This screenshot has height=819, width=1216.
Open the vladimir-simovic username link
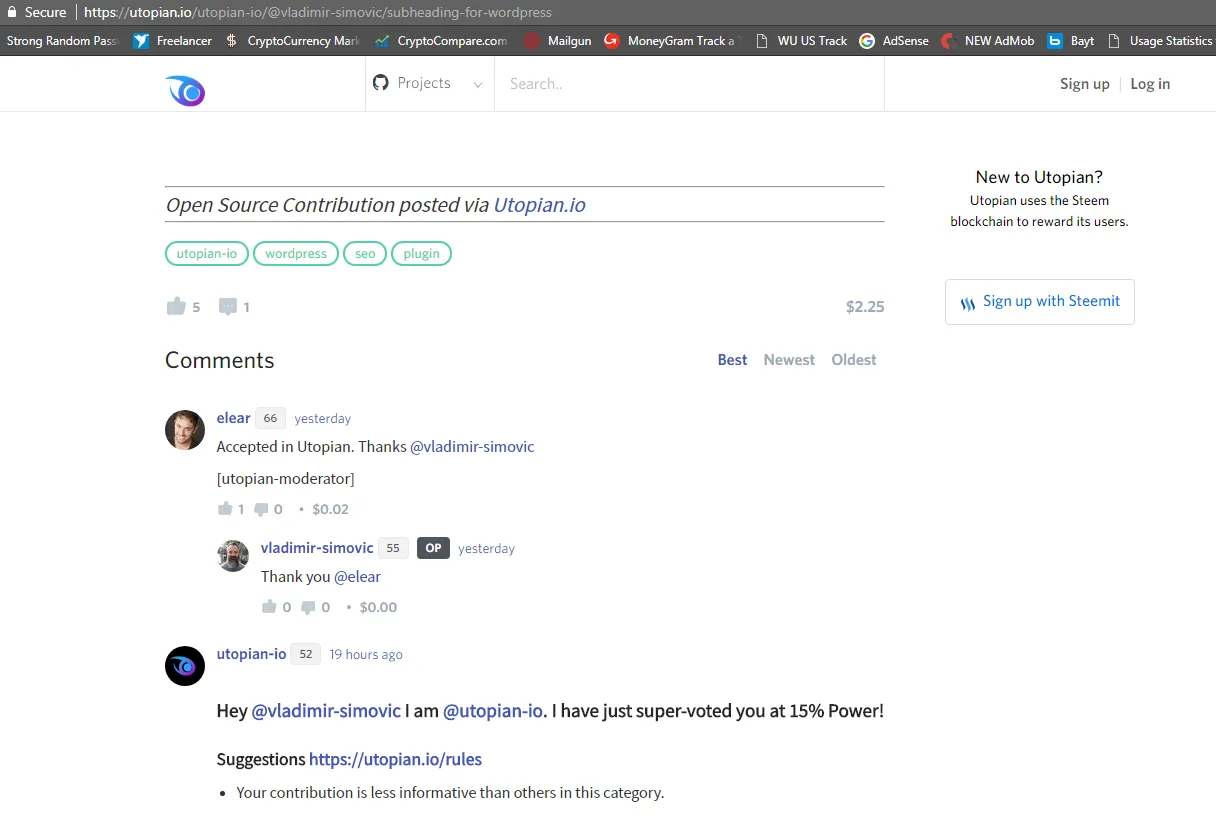(x=317, y=548)
